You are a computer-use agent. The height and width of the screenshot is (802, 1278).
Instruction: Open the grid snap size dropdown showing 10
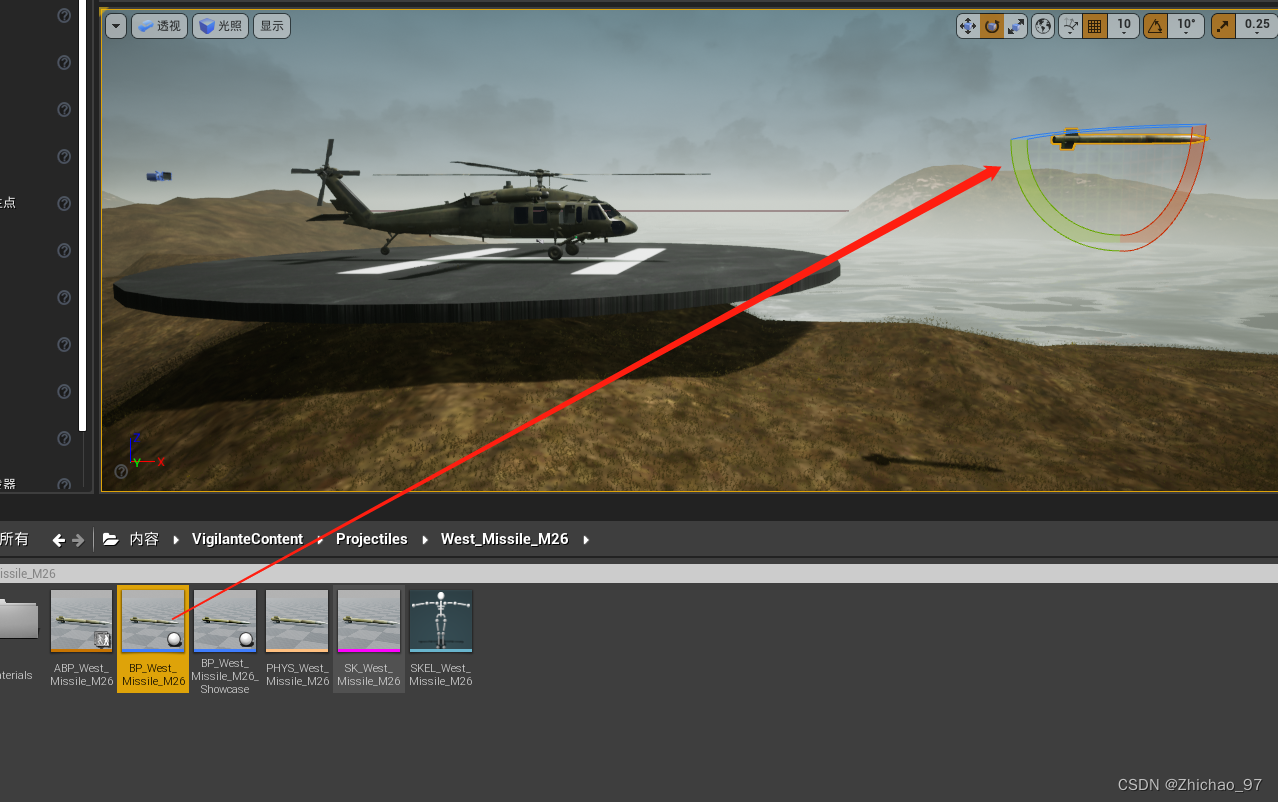[1123, 25]
